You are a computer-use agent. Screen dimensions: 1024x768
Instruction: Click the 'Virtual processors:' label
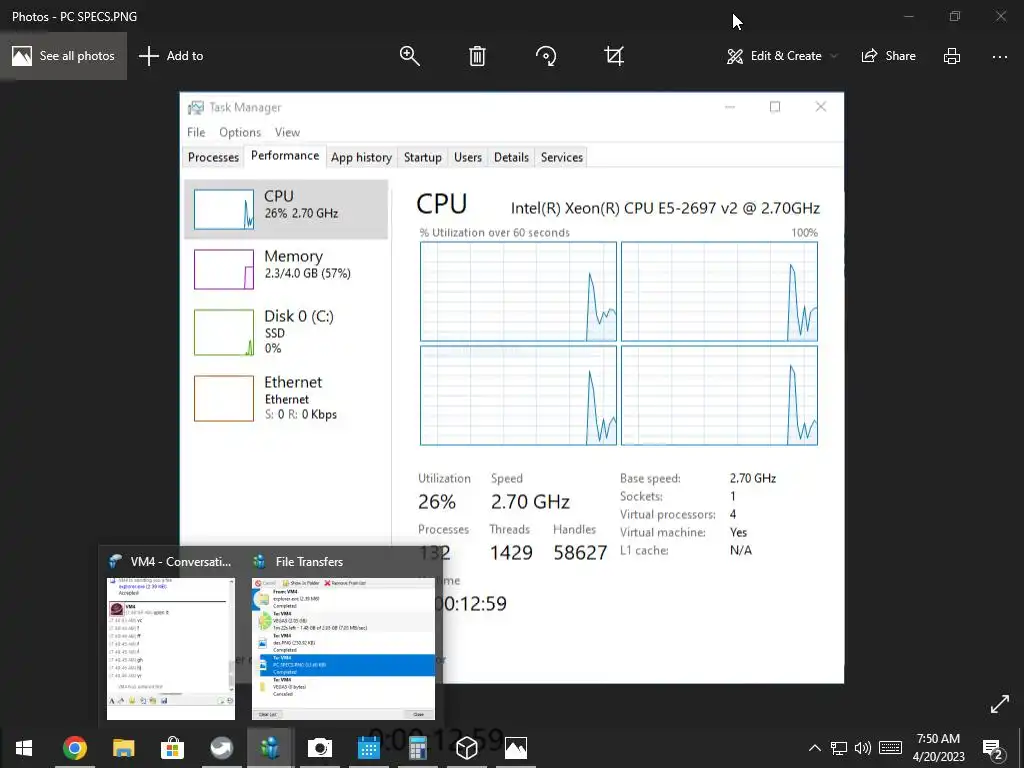[x=667, y=515]
